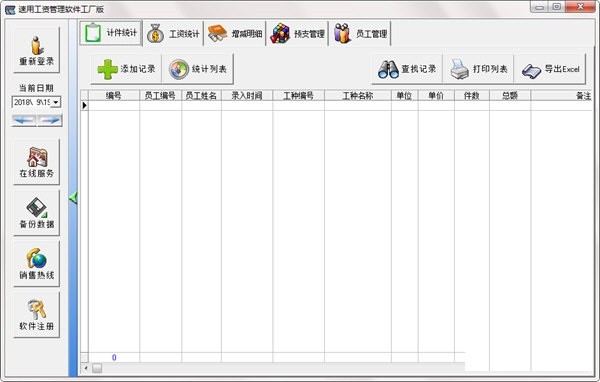Click the 工种编号 column header
Image resolution: width=600 pixels, height=382 pixels.
coord(298,96)
